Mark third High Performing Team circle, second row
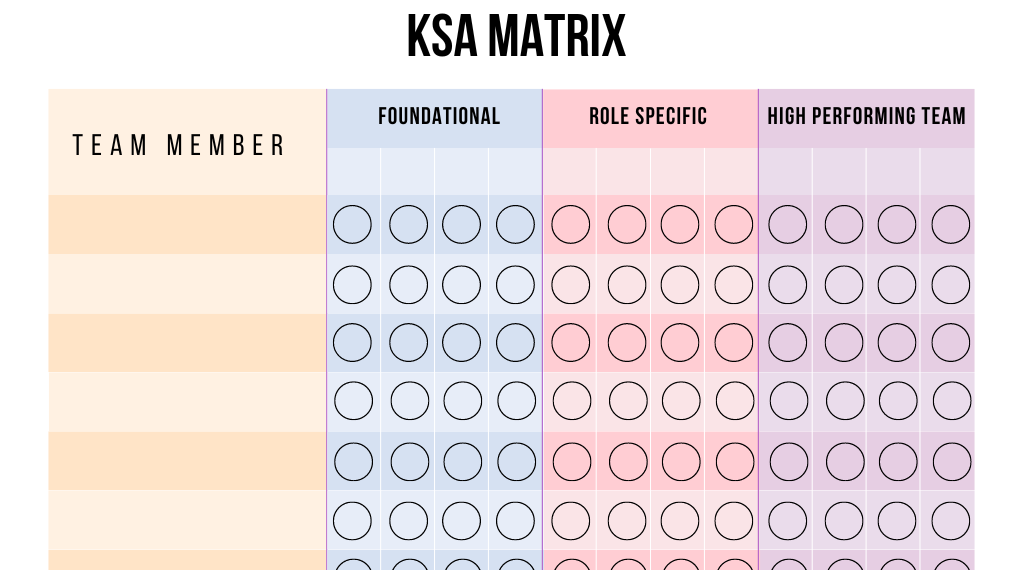 896,284
